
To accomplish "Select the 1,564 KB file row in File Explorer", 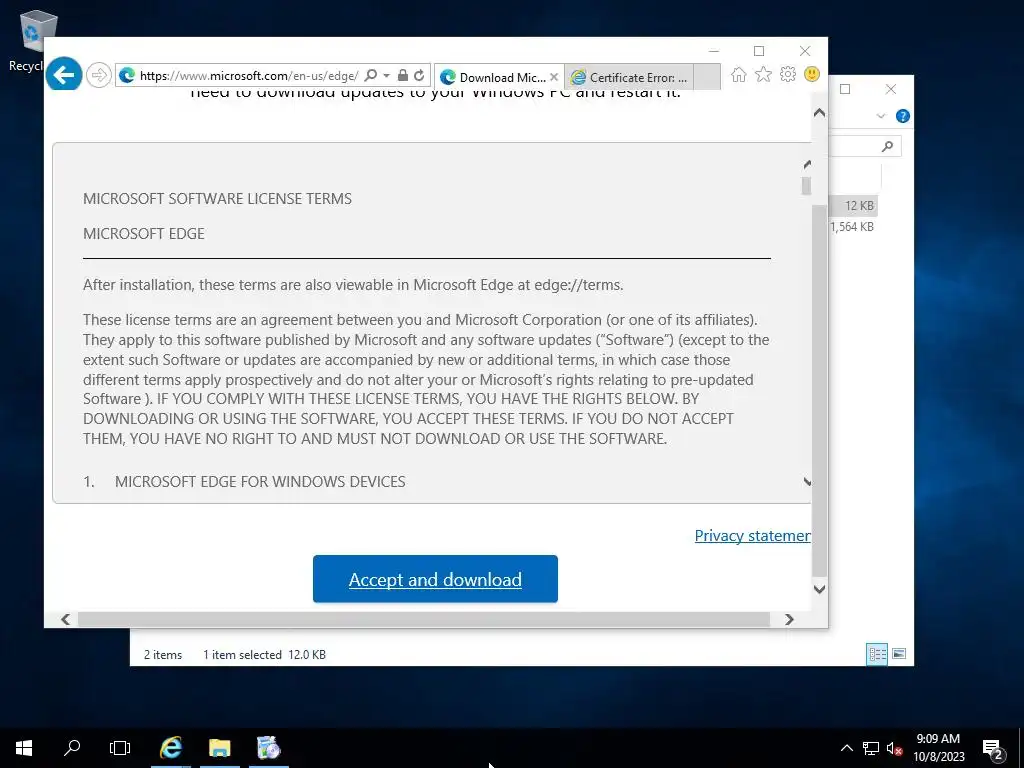I will point(853,227).
